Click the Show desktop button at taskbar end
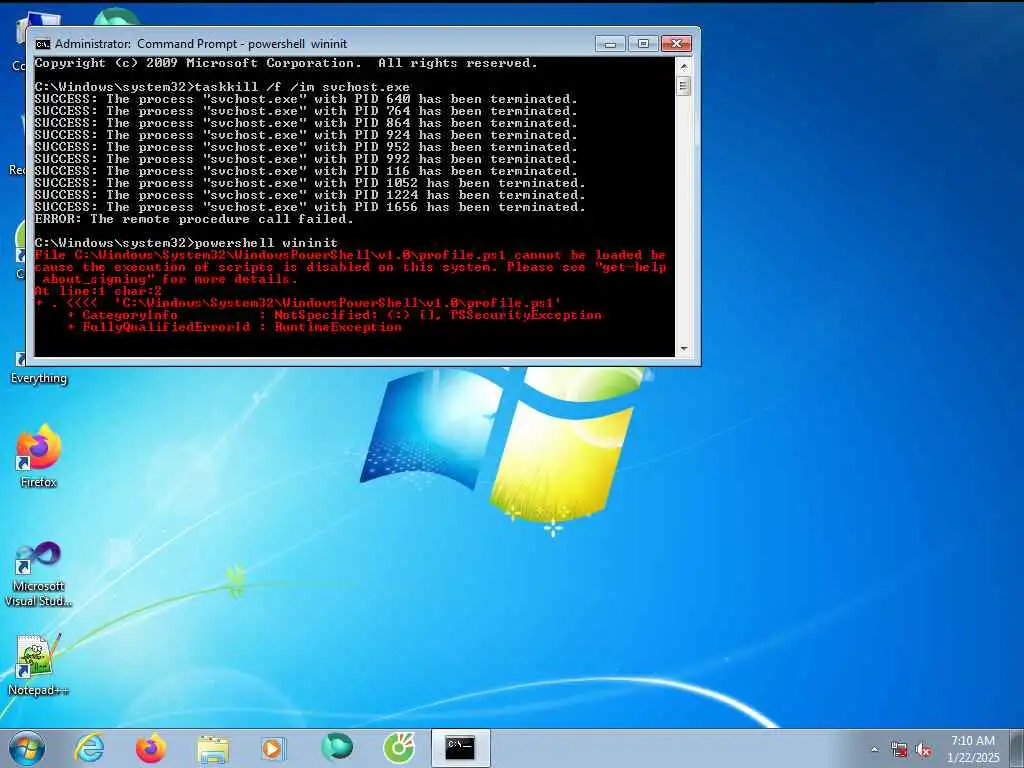1024x768 pixels. click(1018, 748)
